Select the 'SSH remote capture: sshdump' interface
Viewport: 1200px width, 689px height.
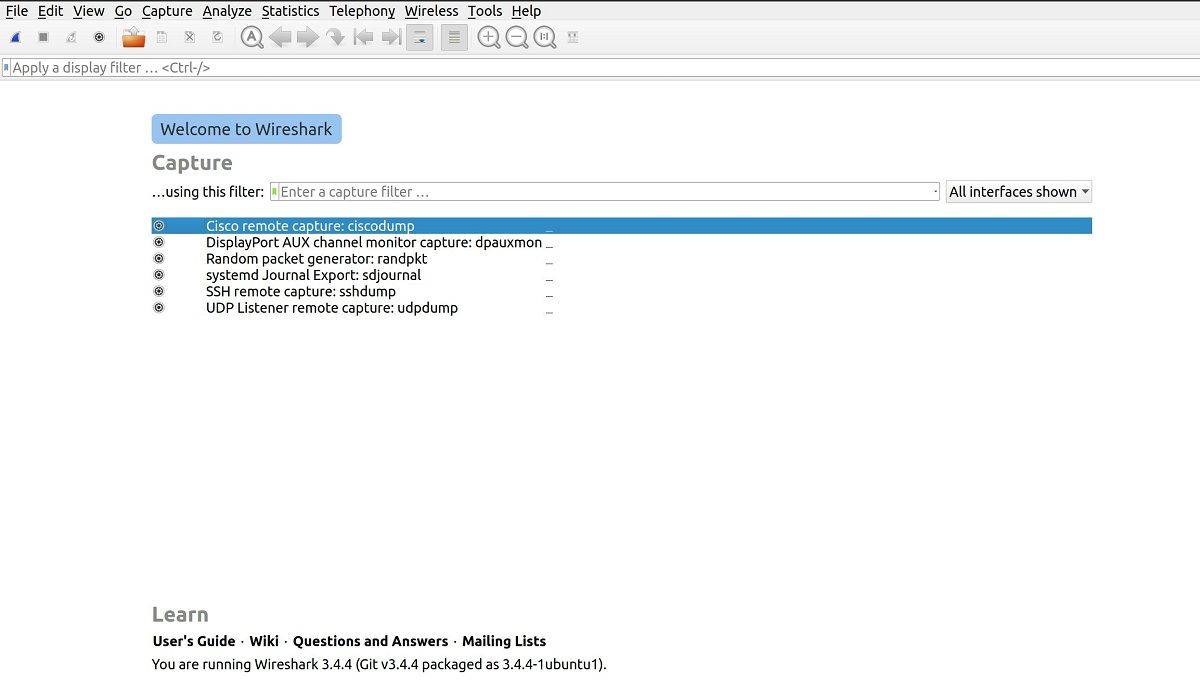(621, 291)
